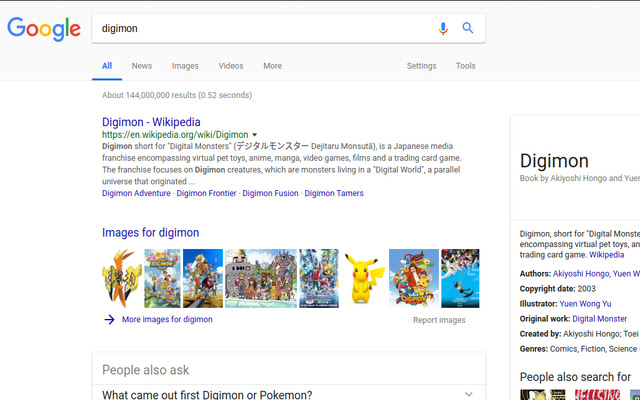
Task: Activate voice search microphone icon
Action: click(443, 28)
